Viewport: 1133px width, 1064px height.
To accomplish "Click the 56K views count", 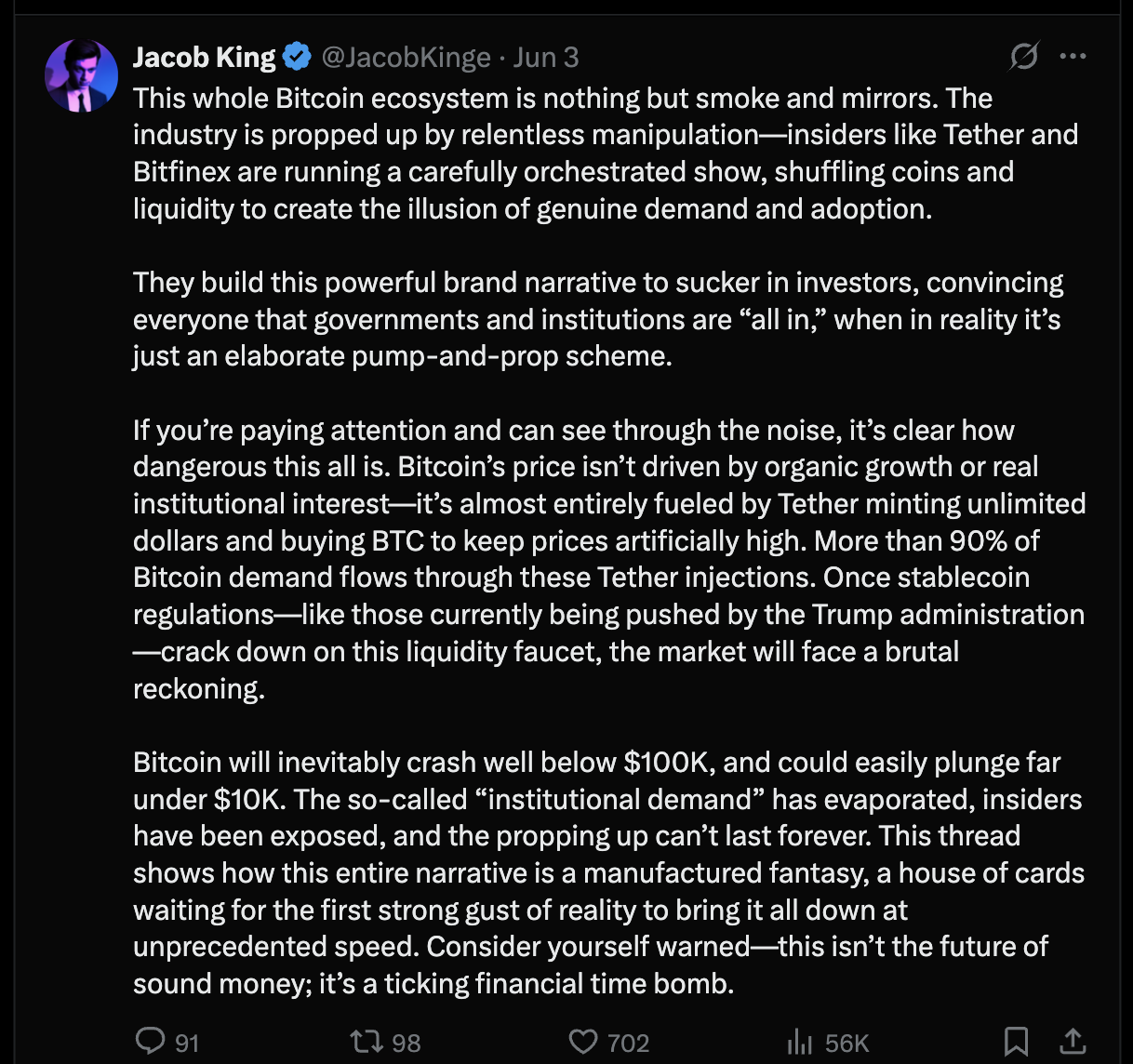I will tap(846, 1043).
